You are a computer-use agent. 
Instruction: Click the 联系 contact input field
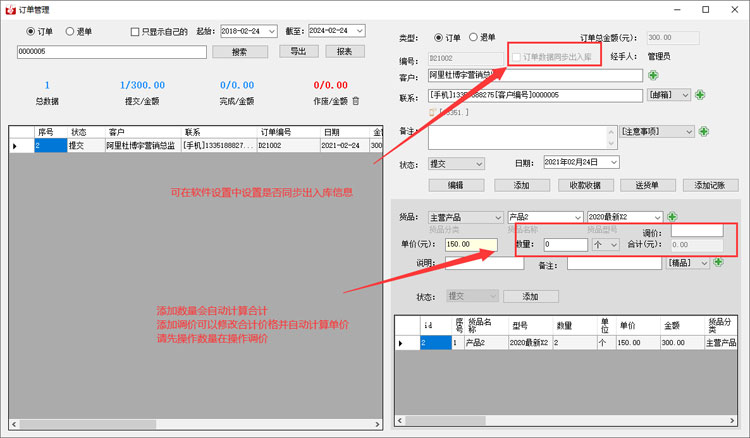(x=535, y=95)
